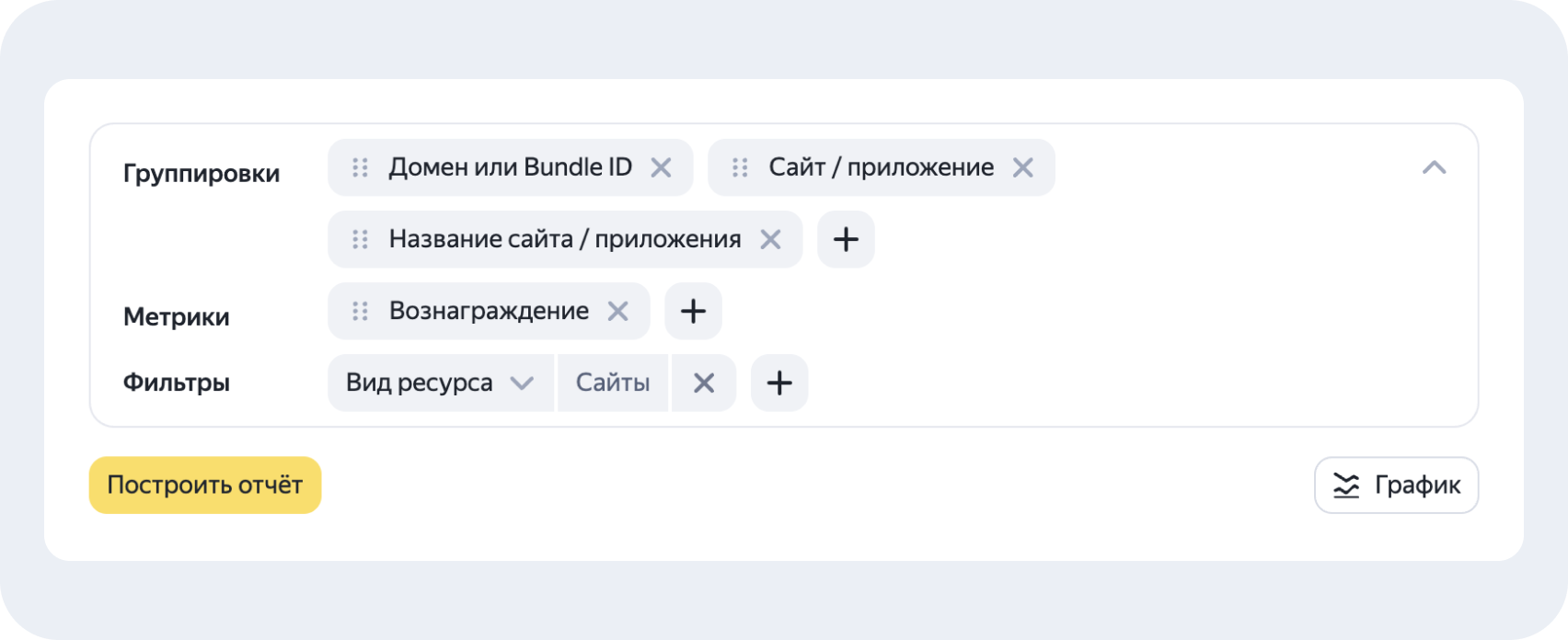Click the 'Фильтры' section label
Screen dimensions: 1568x640
coord(177,383)
